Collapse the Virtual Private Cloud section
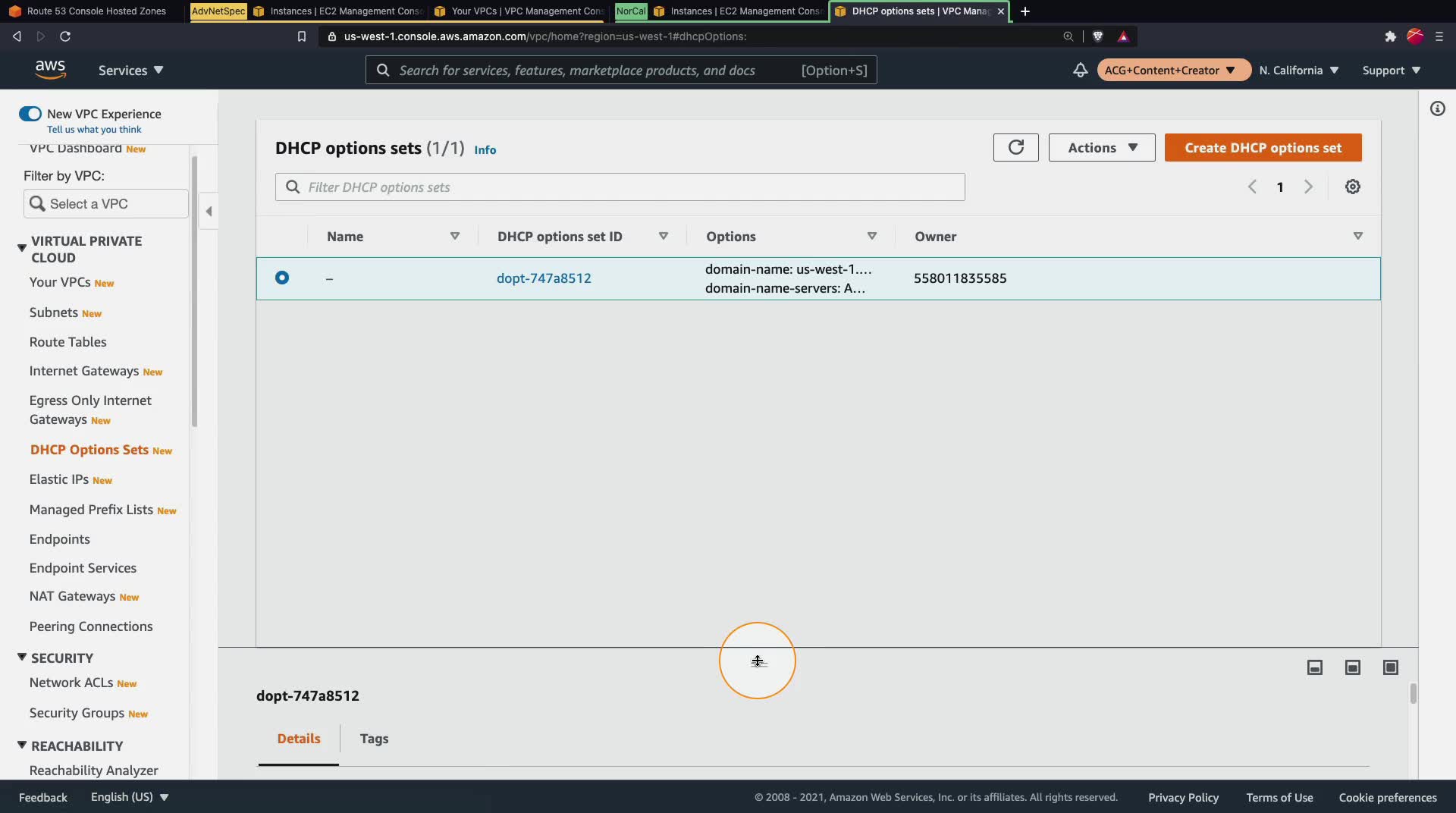The image size is (1456, 813). (22, 247)
